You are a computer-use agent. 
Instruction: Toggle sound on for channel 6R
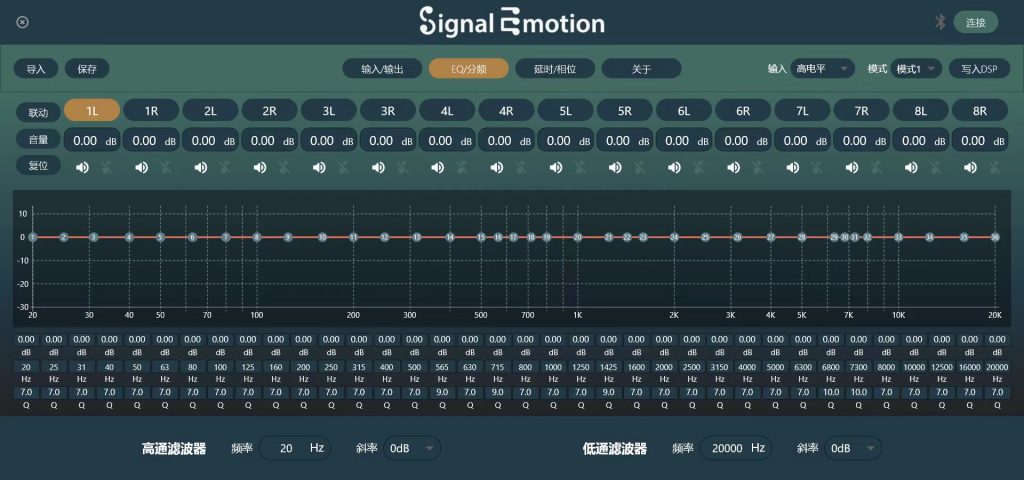point(733,168)
